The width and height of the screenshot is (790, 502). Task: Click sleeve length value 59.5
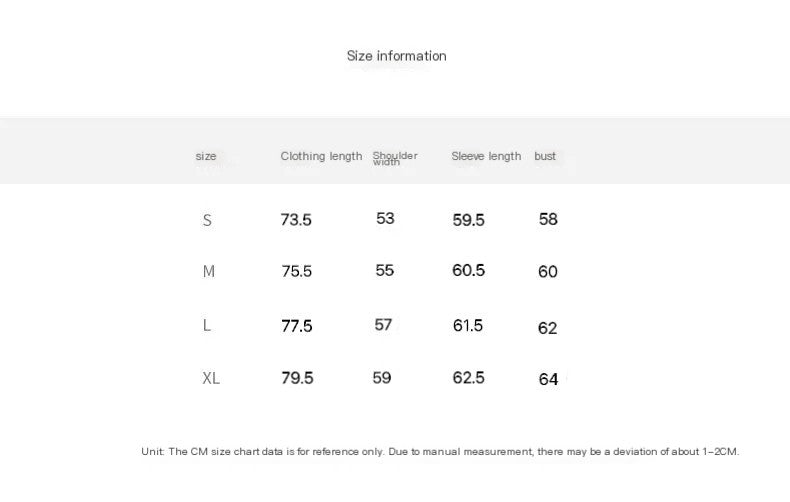(x=468, y=220)
